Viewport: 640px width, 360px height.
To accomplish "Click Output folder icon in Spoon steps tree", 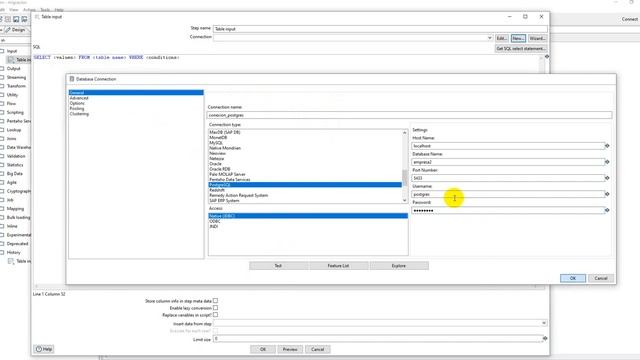I will point(2,69).
